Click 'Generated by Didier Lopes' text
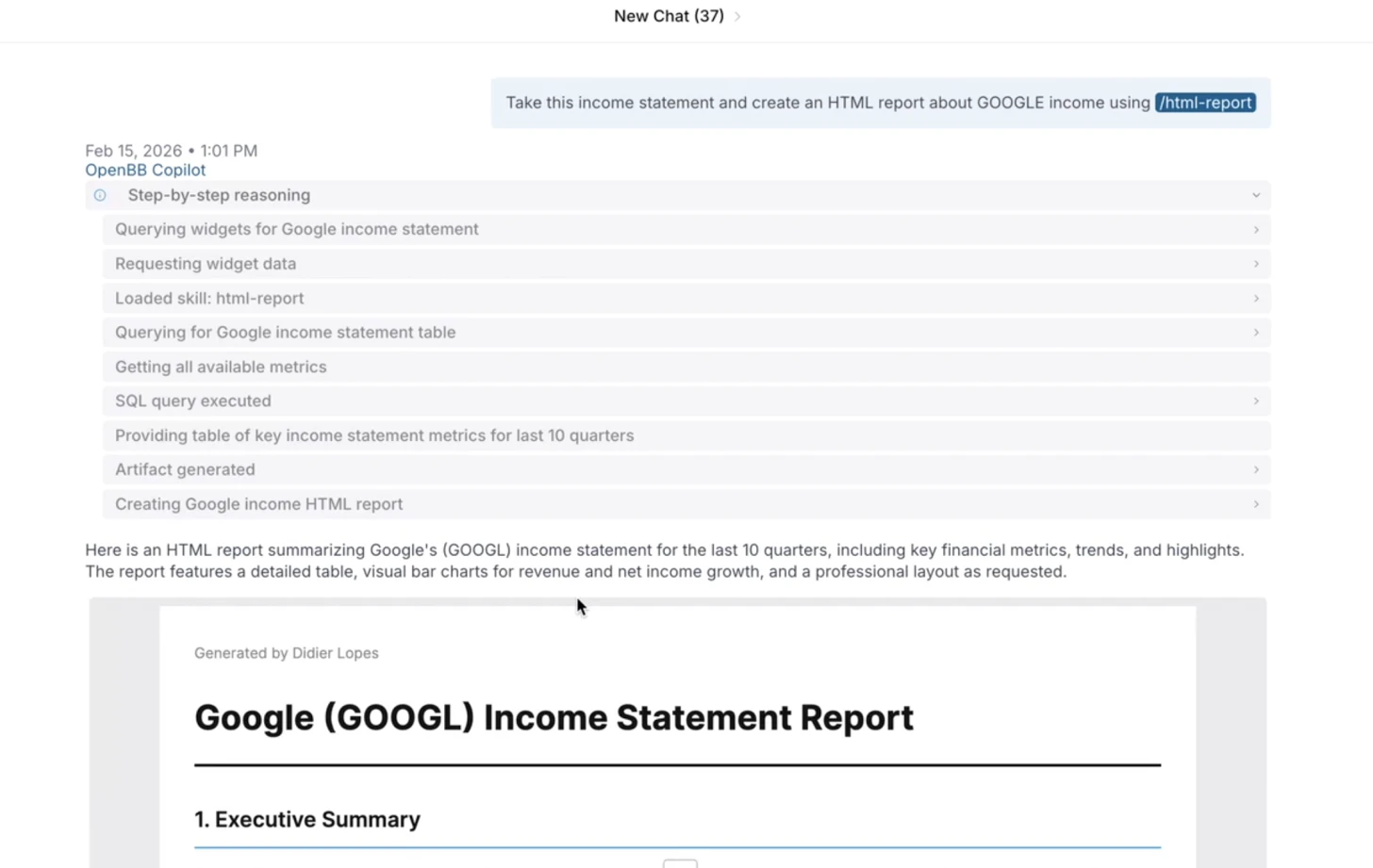The width and height of the screenshot is (1373, 868). 287,653
